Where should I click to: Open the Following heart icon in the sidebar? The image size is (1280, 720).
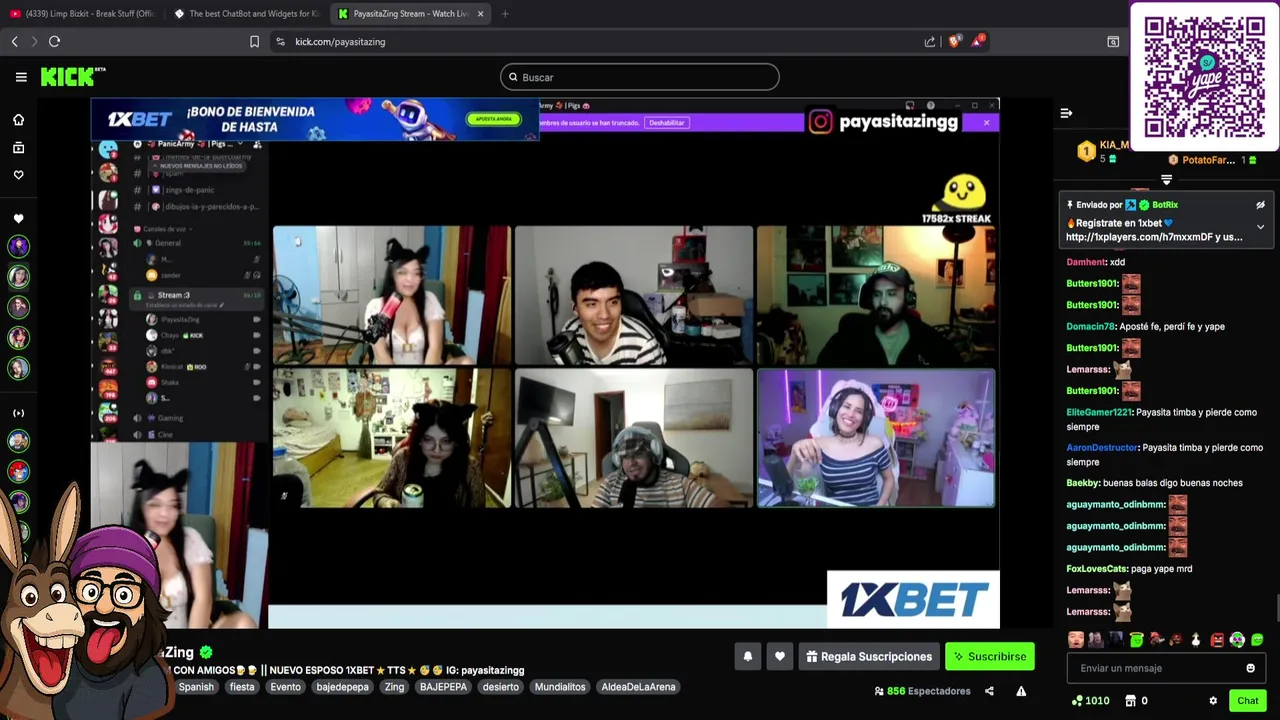point(18,175)
